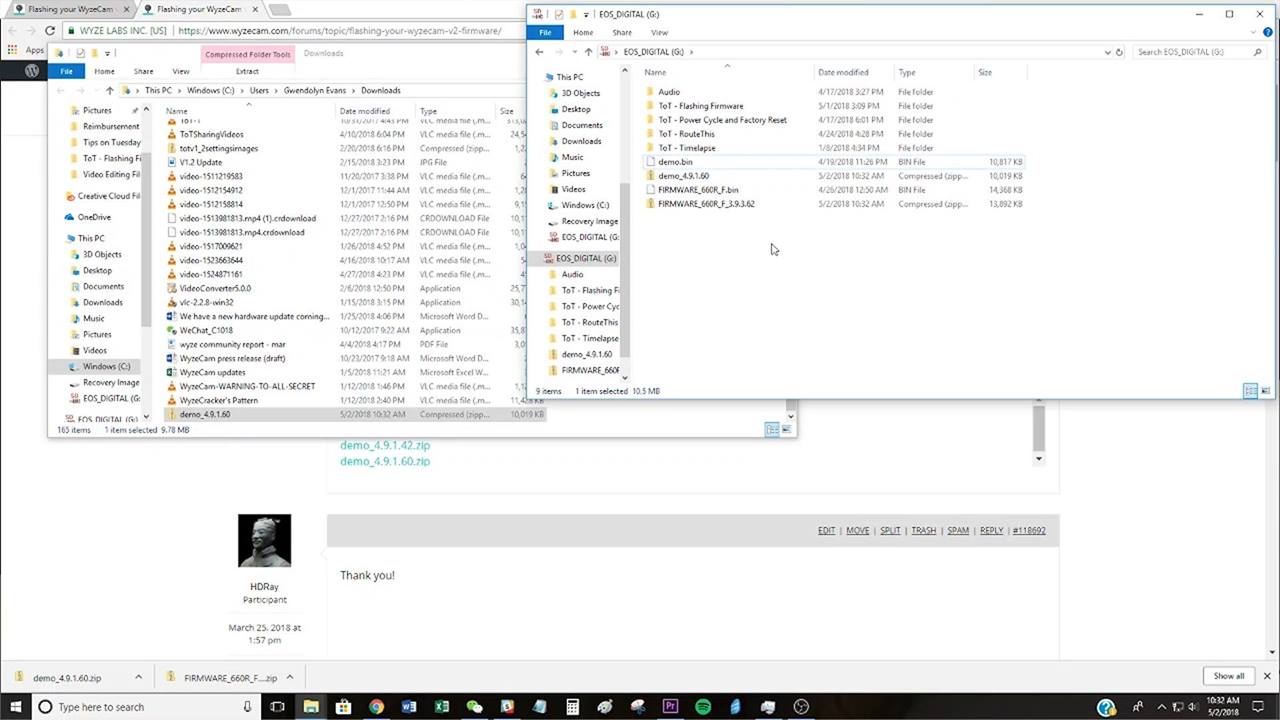Select the demo.bin file in EOS_DIGITAL
The width and height of the screenshot is (1280, 720).
(x=835, y=162)
